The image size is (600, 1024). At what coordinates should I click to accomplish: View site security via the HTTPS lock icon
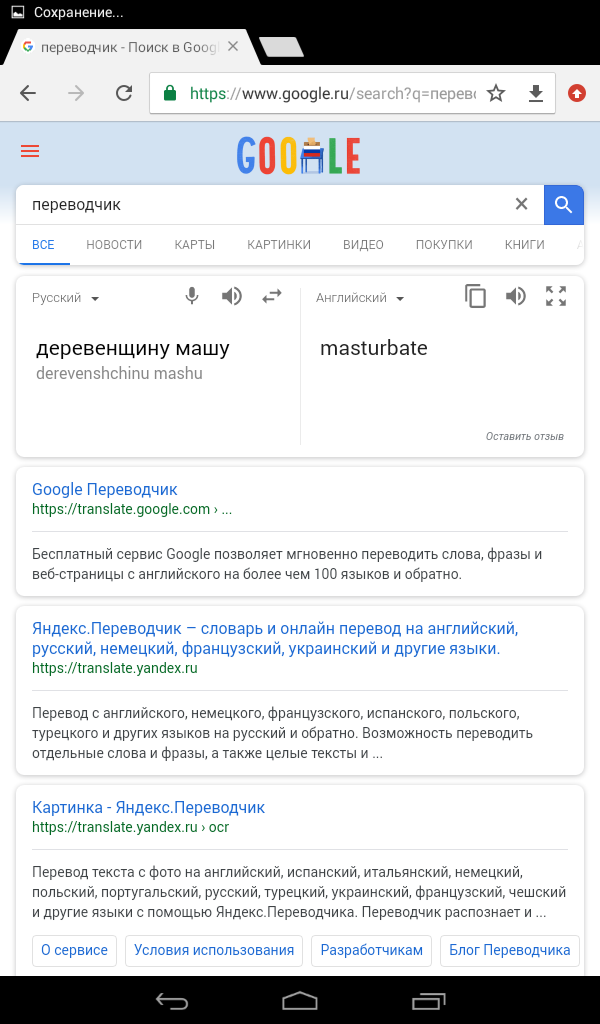click(169, 92)
